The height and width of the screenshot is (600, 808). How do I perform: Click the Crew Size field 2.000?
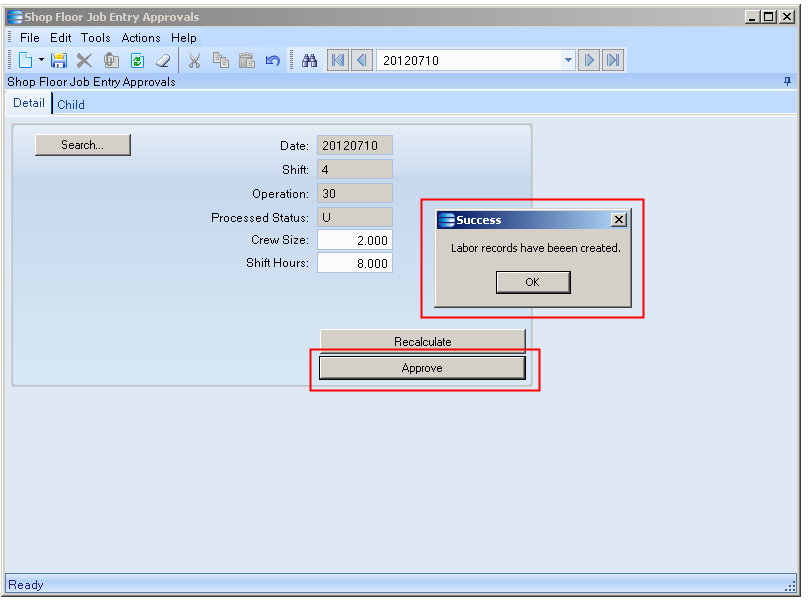click(x=355, y=240)
